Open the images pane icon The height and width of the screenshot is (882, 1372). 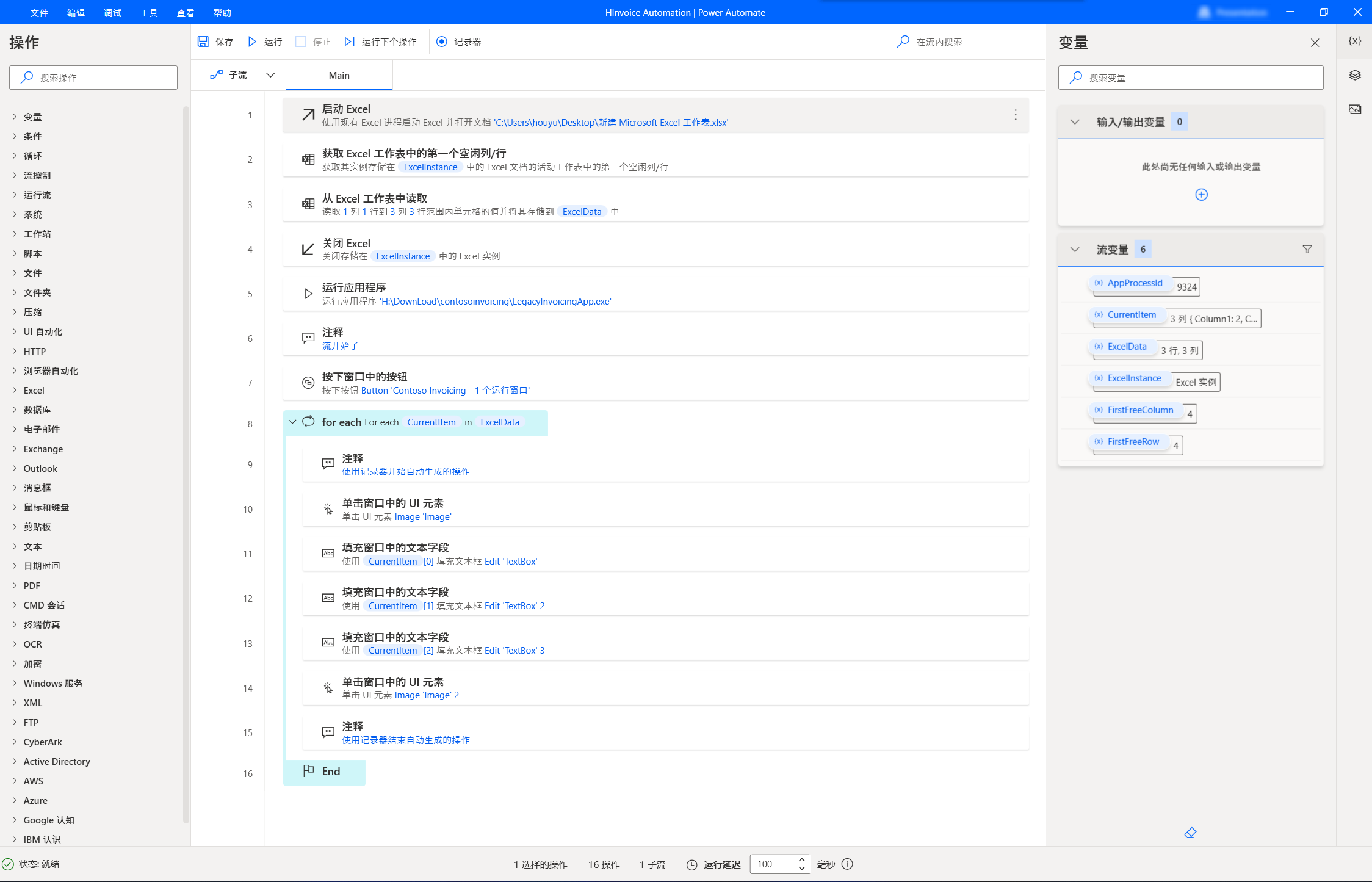point(1354,109)
